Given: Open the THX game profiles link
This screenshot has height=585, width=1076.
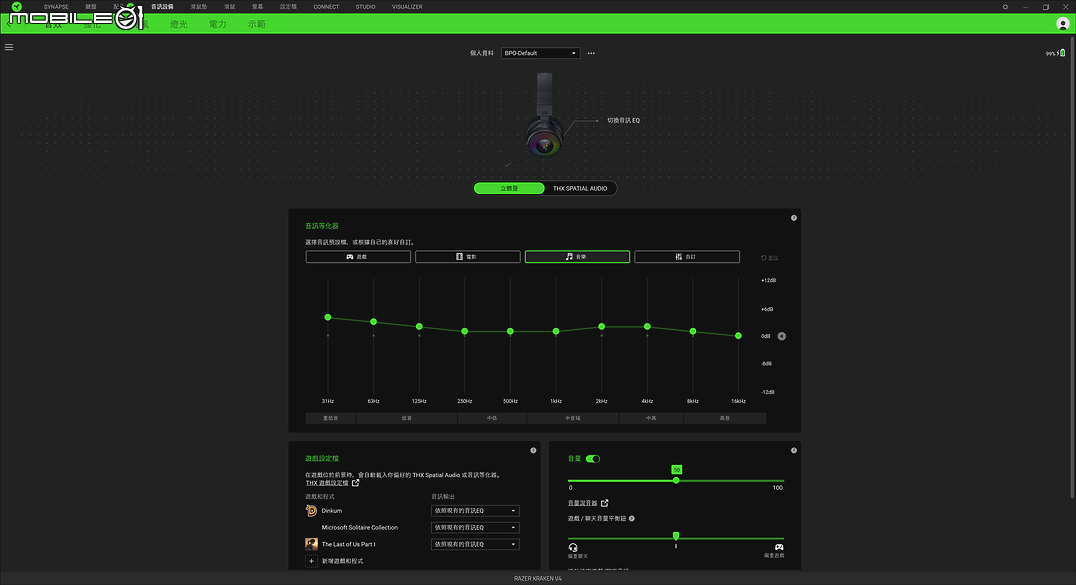Looking at the screenshot, I should tap(327, 483).
